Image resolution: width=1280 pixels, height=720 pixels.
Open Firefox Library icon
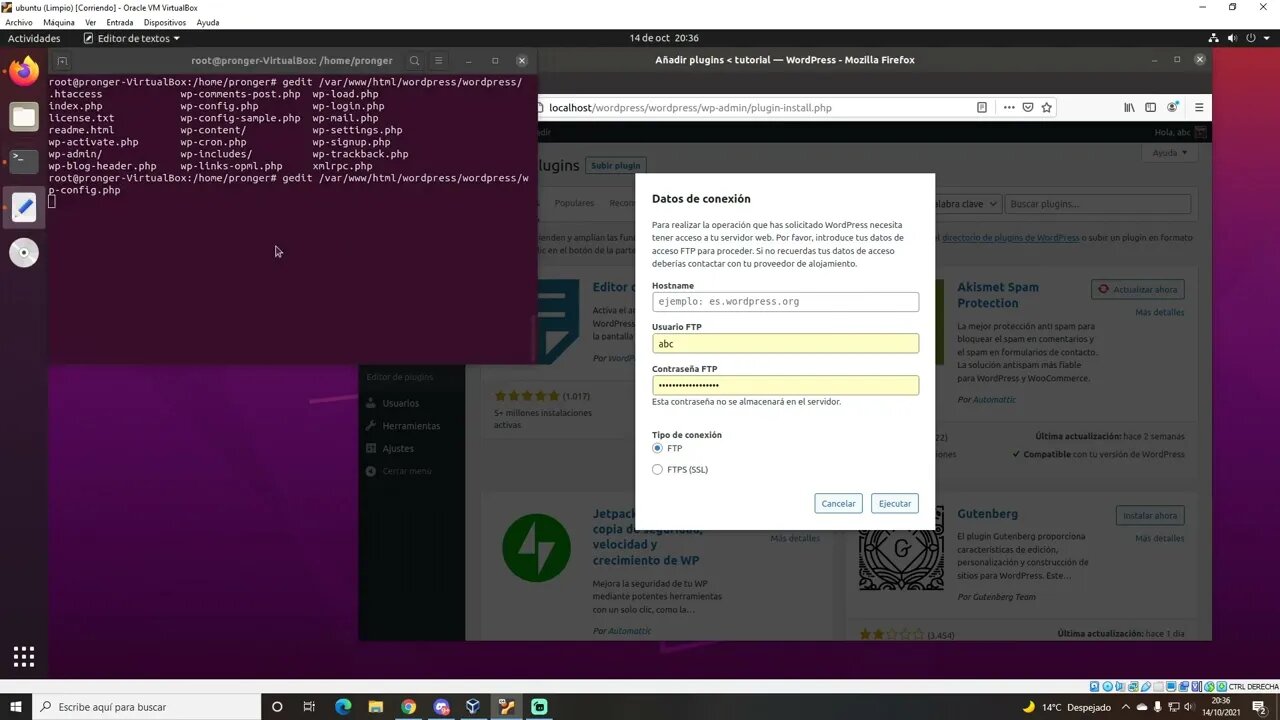coord(1129,107)
